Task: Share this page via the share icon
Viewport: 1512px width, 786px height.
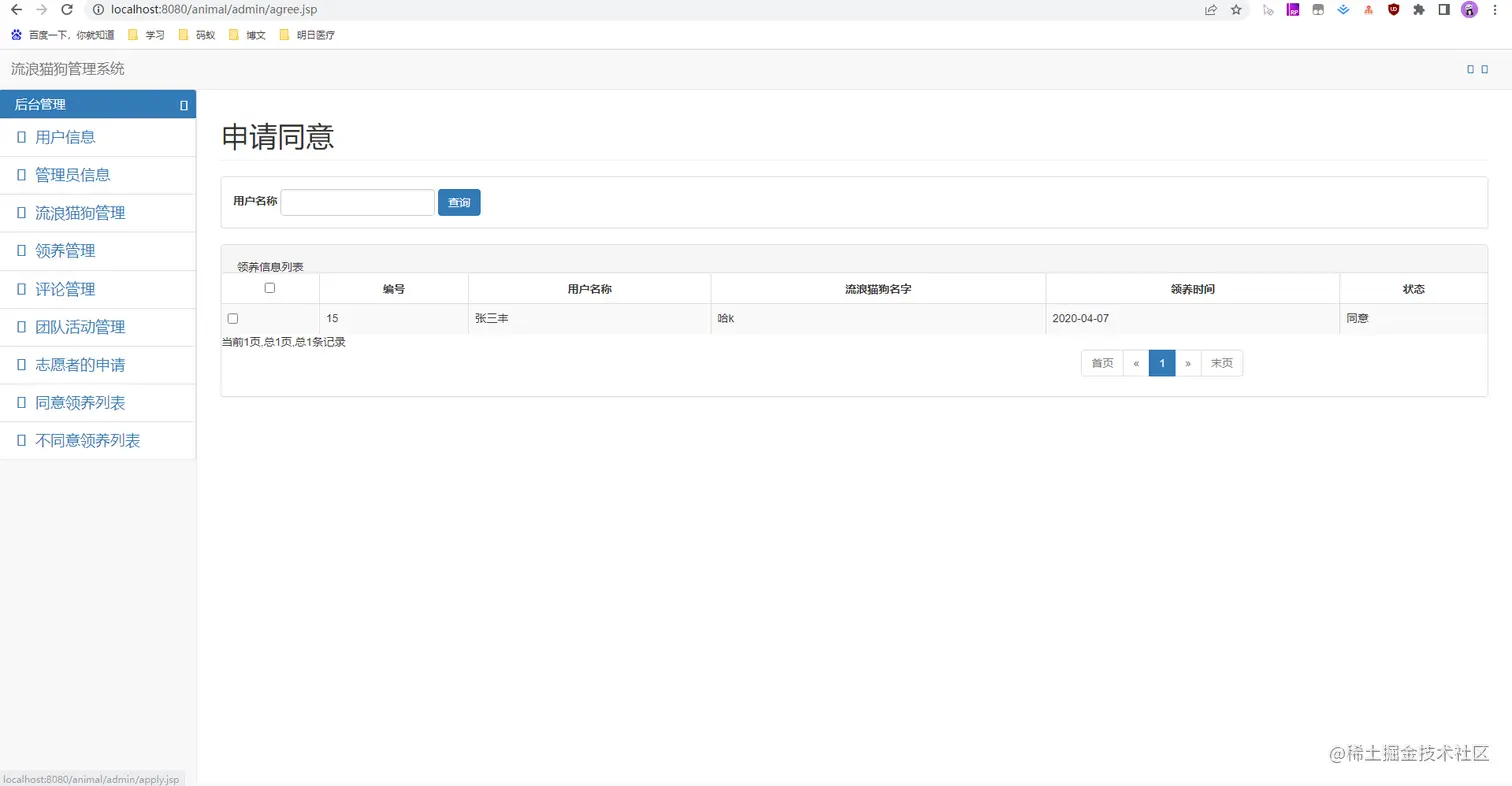Action: coord(1211,10)
